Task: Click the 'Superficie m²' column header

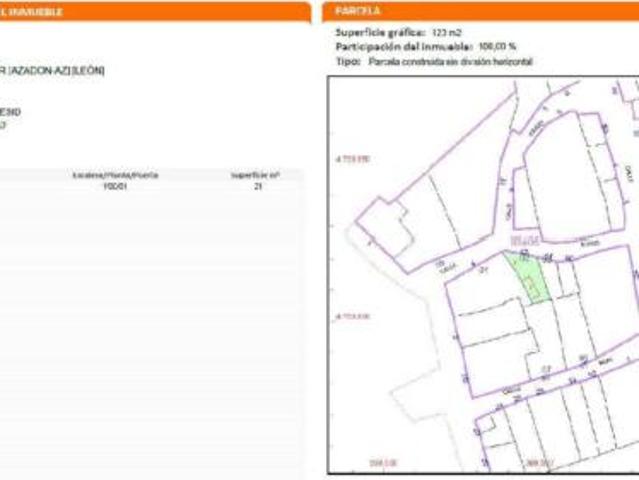Action: pos(256,175)
